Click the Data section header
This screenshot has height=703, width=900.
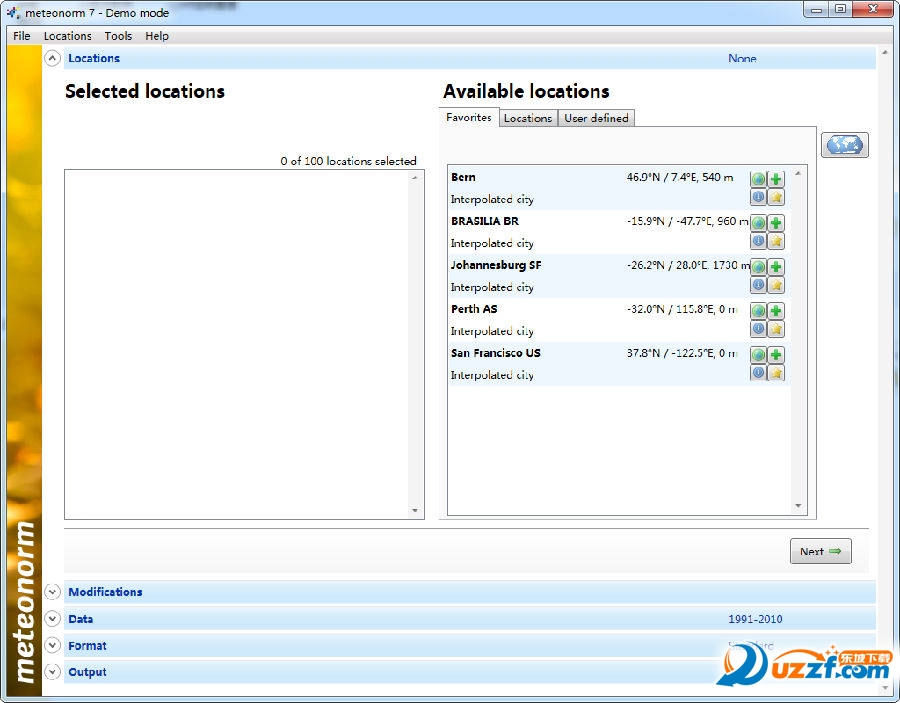point(470,619)
